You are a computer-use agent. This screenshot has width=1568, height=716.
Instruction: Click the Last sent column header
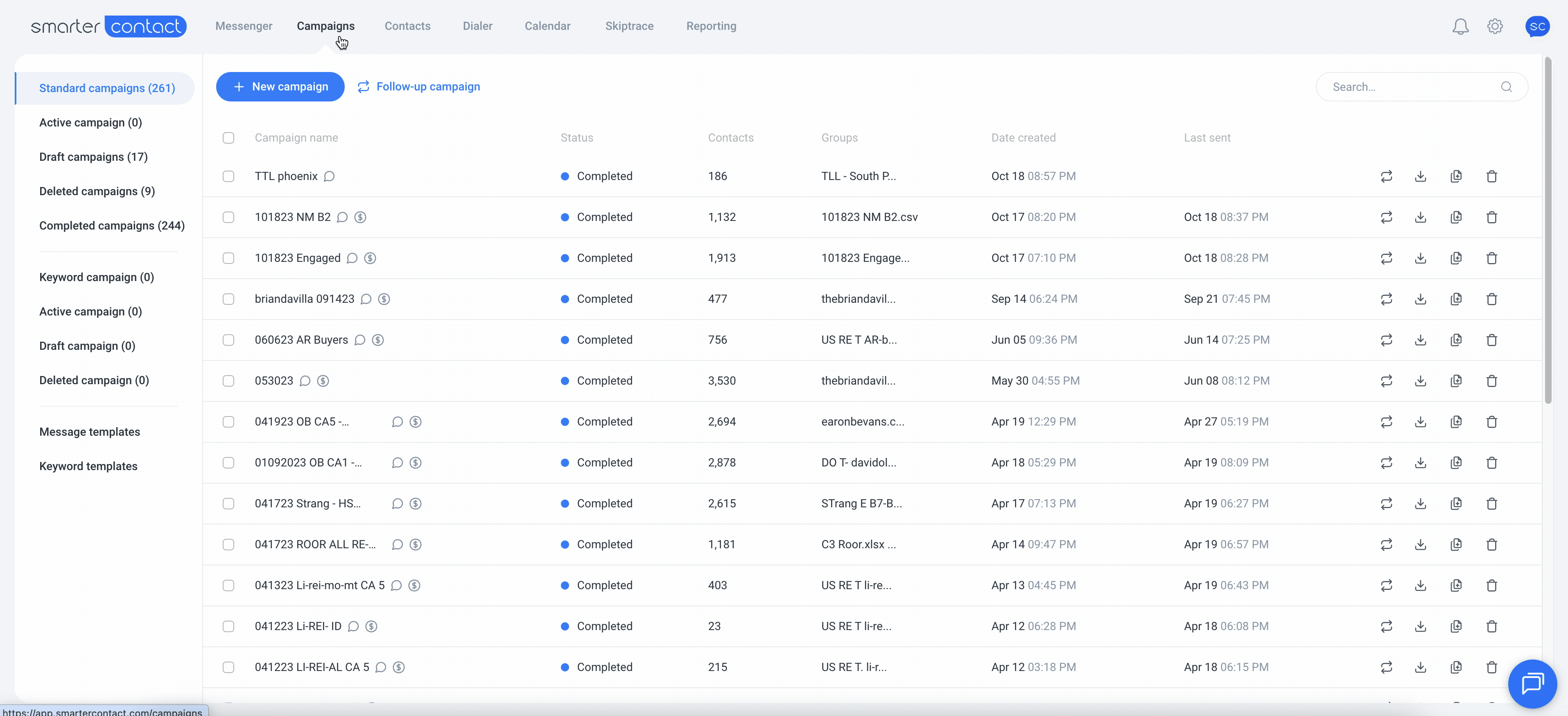(1207, 138)
